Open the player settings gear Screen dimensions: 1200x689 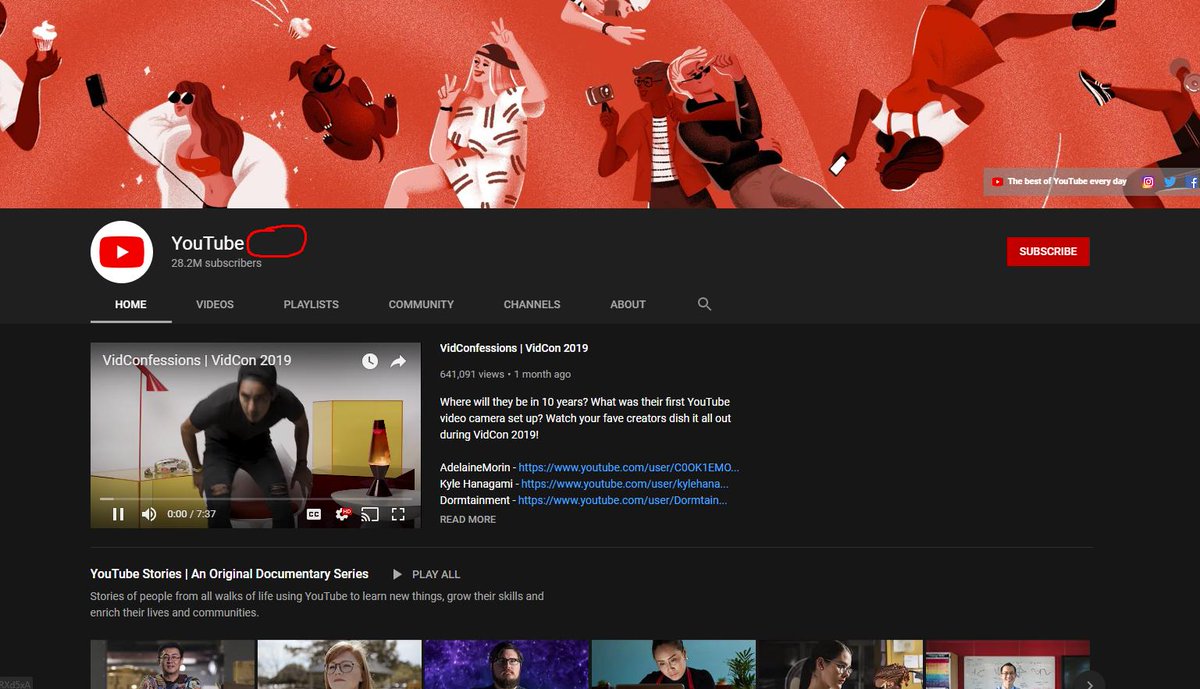coord(343,514)
